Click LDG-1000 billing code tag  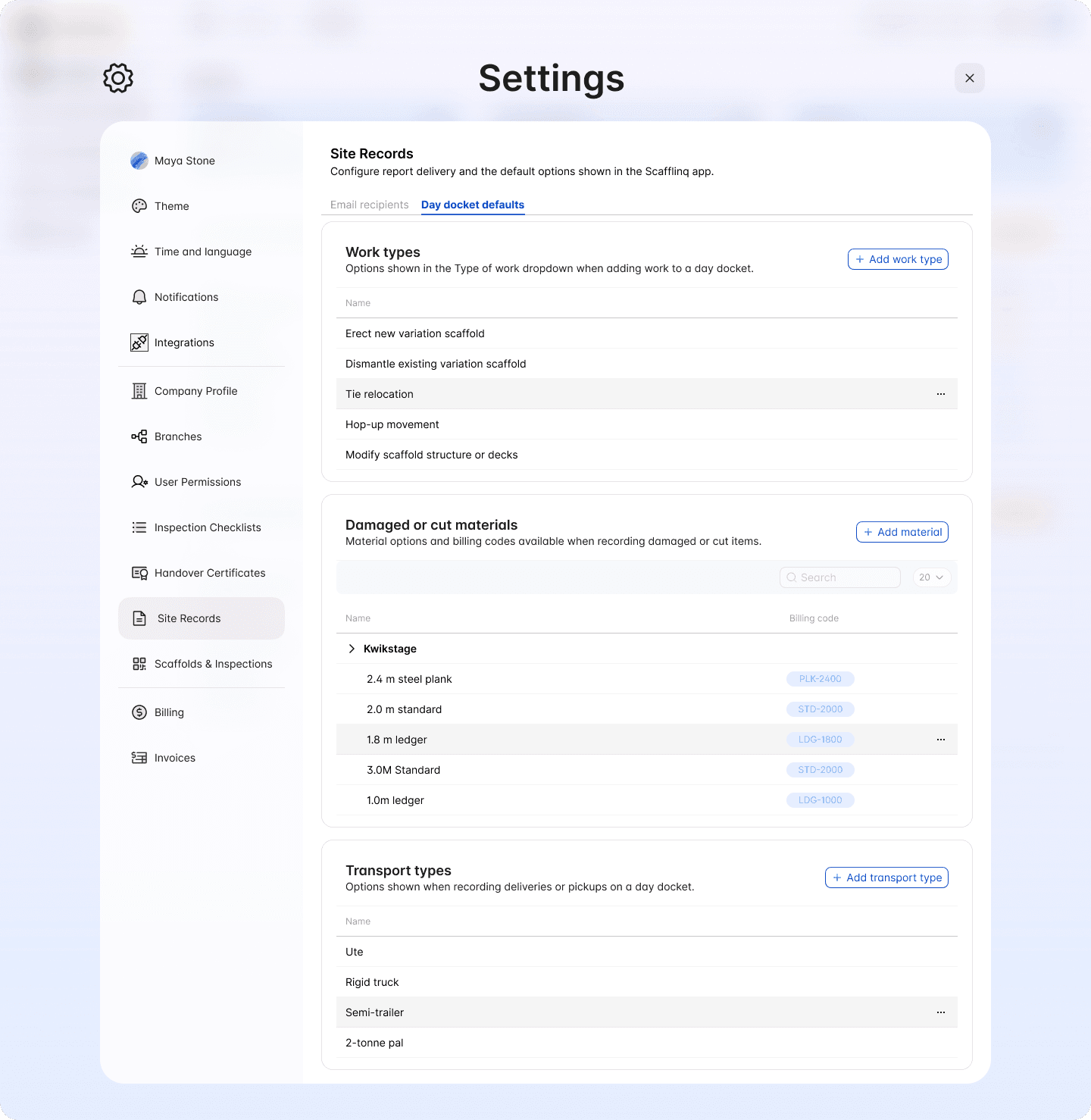[821, 800]
